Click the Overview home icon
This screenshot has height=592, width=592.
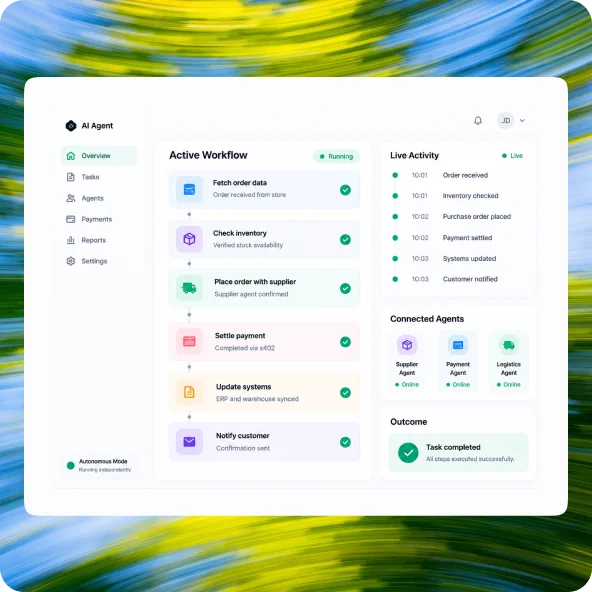point(71,156)
